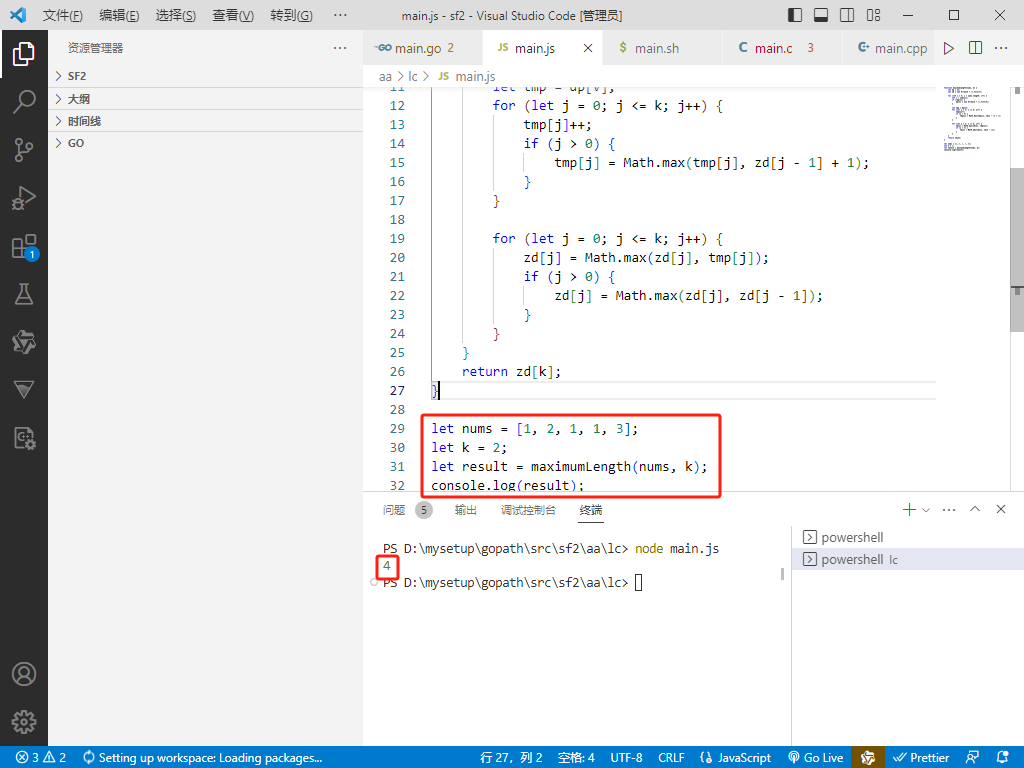Switch to the main.sh editor tab
The image size is (1024, 768).
coord(662,48)
